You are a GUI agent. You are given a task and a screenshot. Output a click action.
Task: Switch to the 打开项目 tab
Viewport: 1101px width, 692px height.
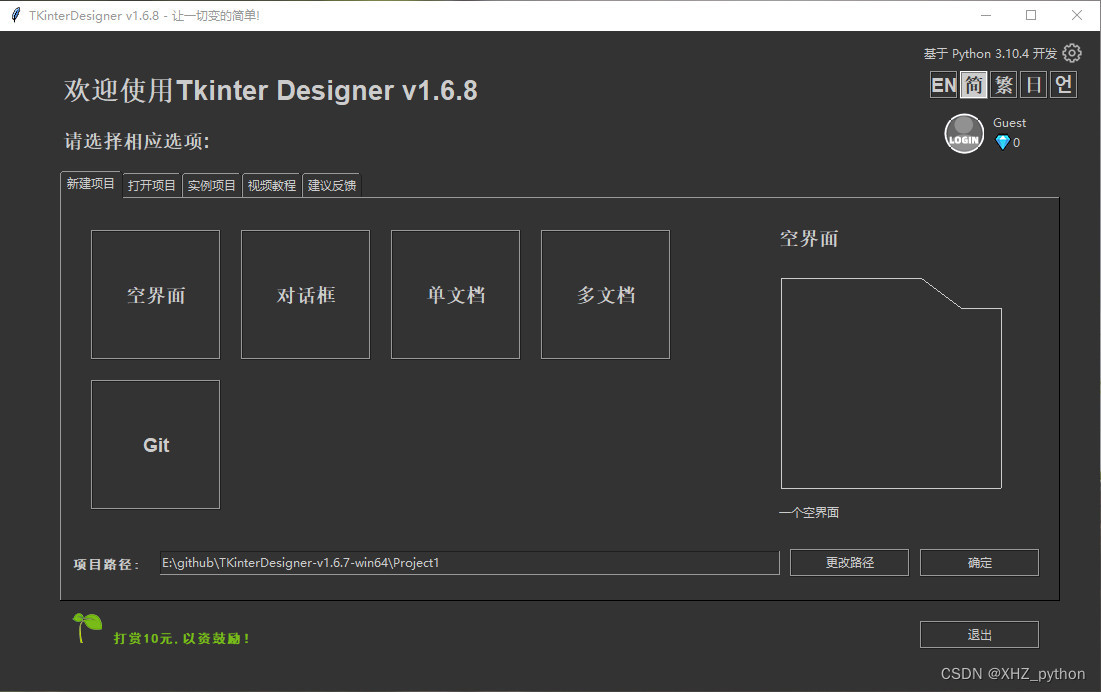click(152, 185)
